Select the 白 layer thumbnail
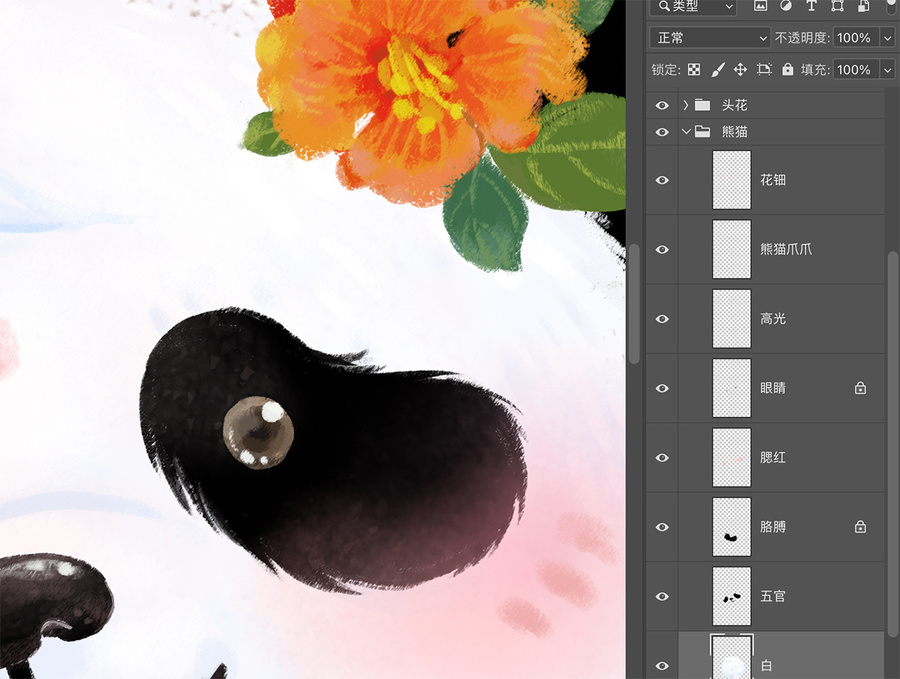900x679 pixels. click(x=731, y=658)
